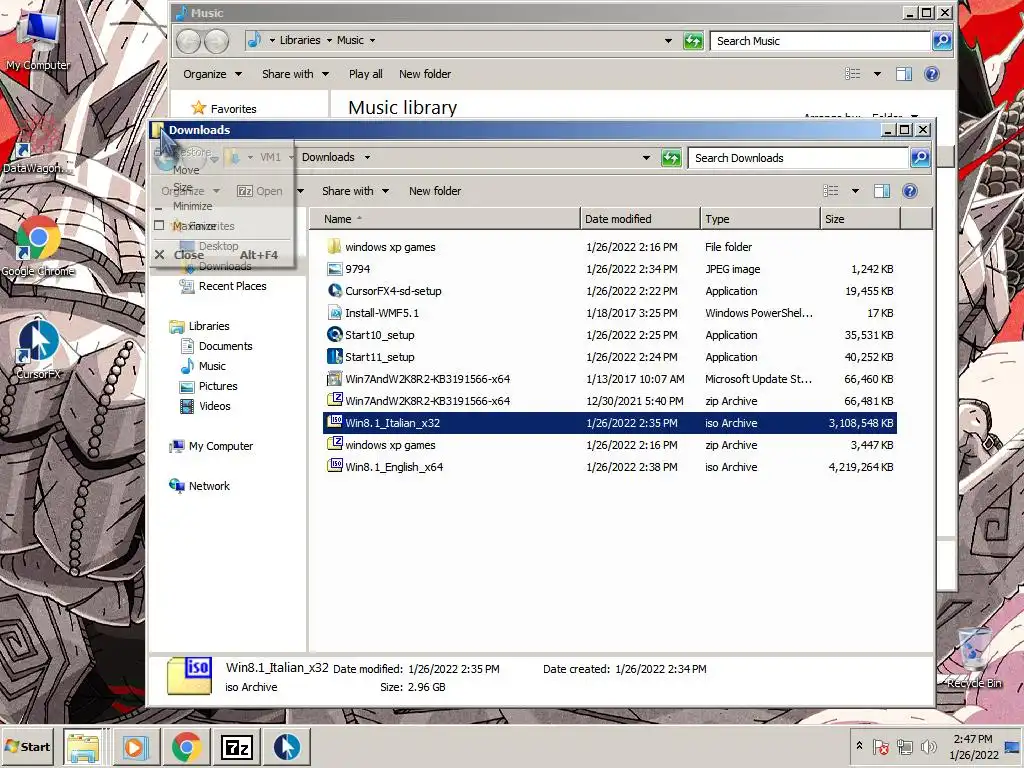Select the 9794 JPEG image
This screenshot has width=1024, height=768.
pos(609,269)
